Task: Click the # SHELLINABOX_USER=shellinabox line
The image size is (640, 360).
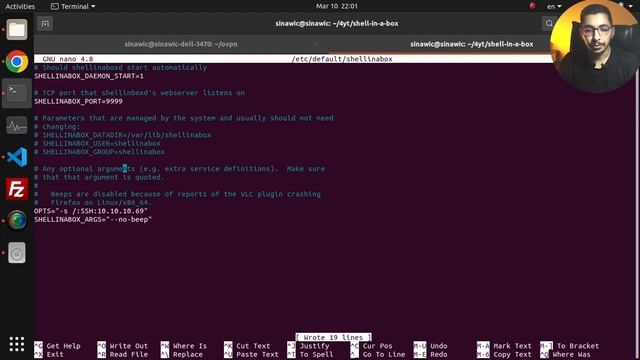Action: tap(98, 144)
